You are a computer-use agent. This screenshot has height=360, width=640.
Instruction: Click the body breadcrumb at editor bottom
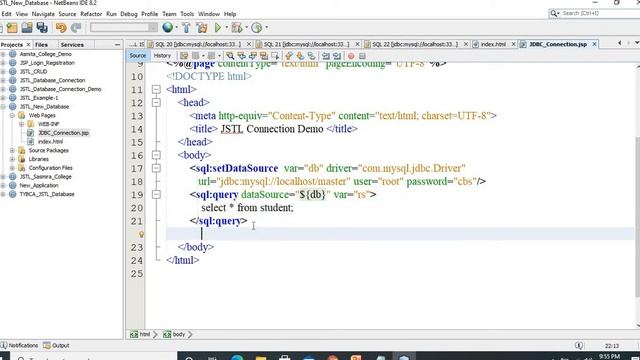175,334
